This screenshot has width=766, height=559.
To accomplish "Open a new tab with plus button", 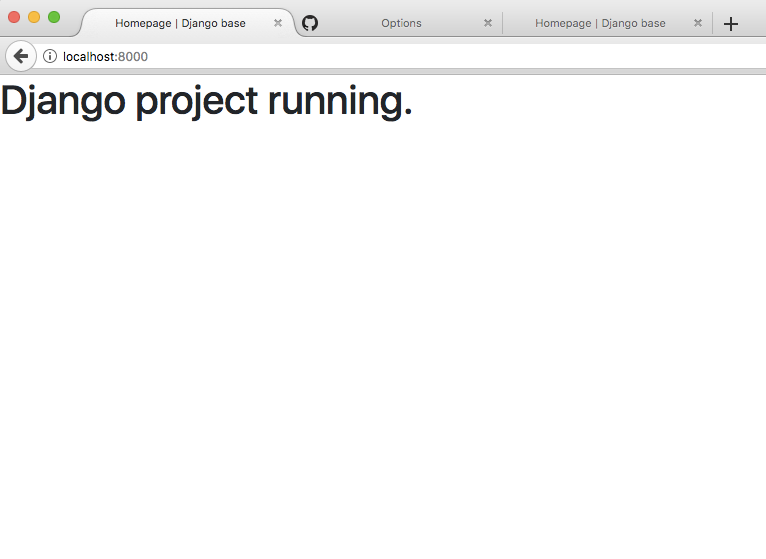I will tap(731, 24).
